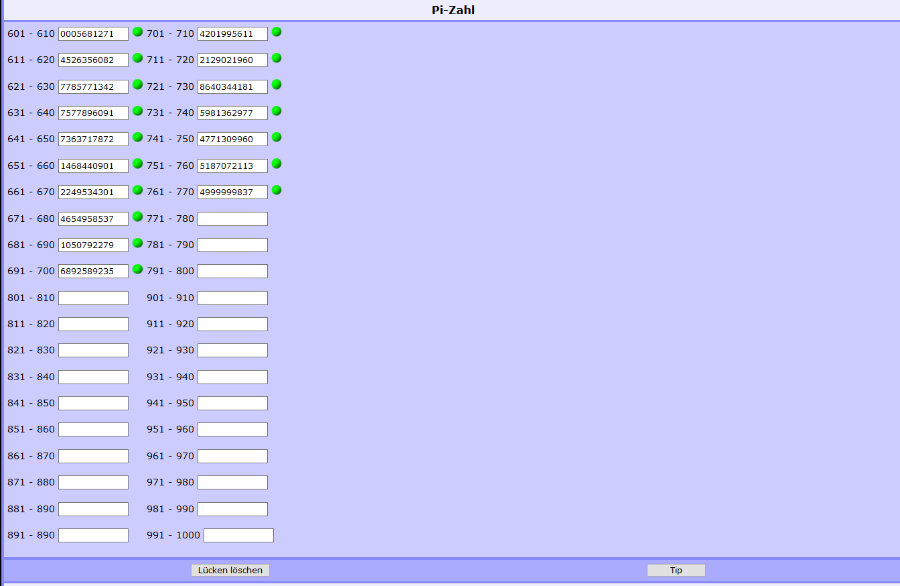Click the 881 - 890 input box

point(93,509)
